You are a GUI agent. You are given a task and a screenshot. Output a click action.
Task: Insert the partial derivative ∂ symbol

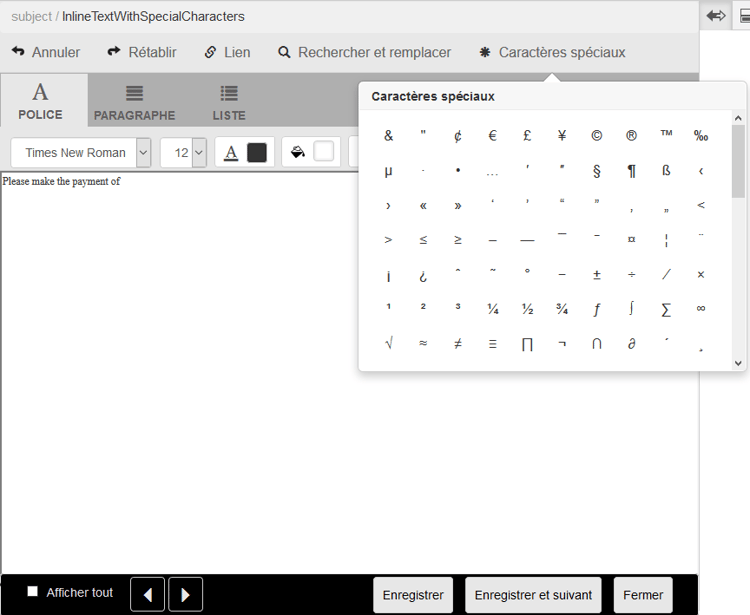coord(631,343)
